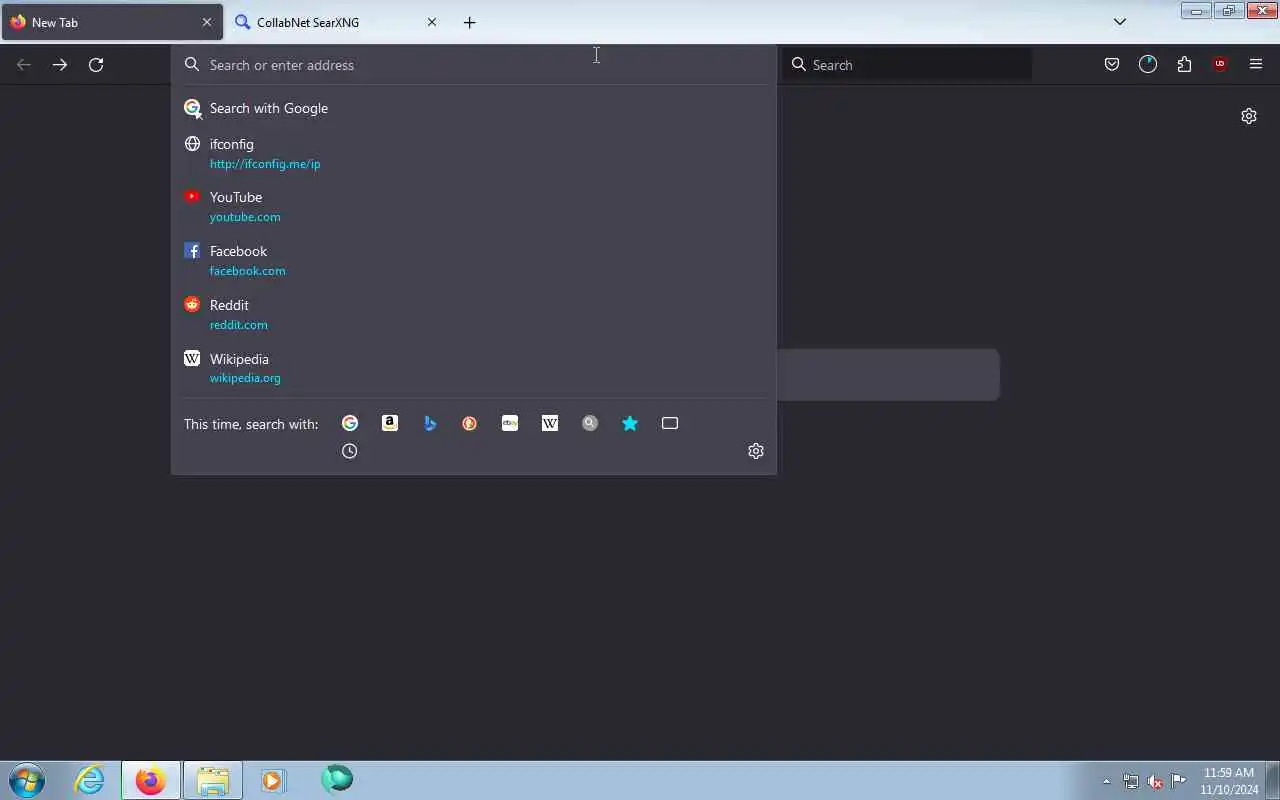Click the reddit.com URL text
The height and width of the screenshot is (800, 1280).
[238, 325]
